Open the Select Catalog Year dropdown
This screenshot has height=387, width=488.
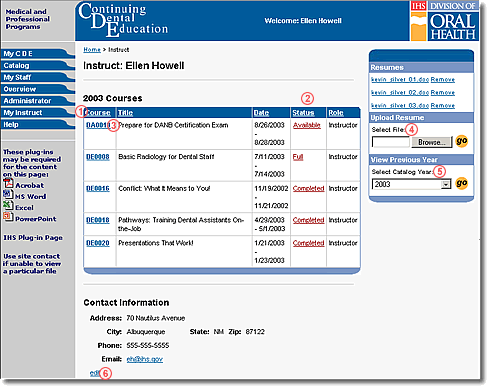pyautogui.click(x=411, y=184)
